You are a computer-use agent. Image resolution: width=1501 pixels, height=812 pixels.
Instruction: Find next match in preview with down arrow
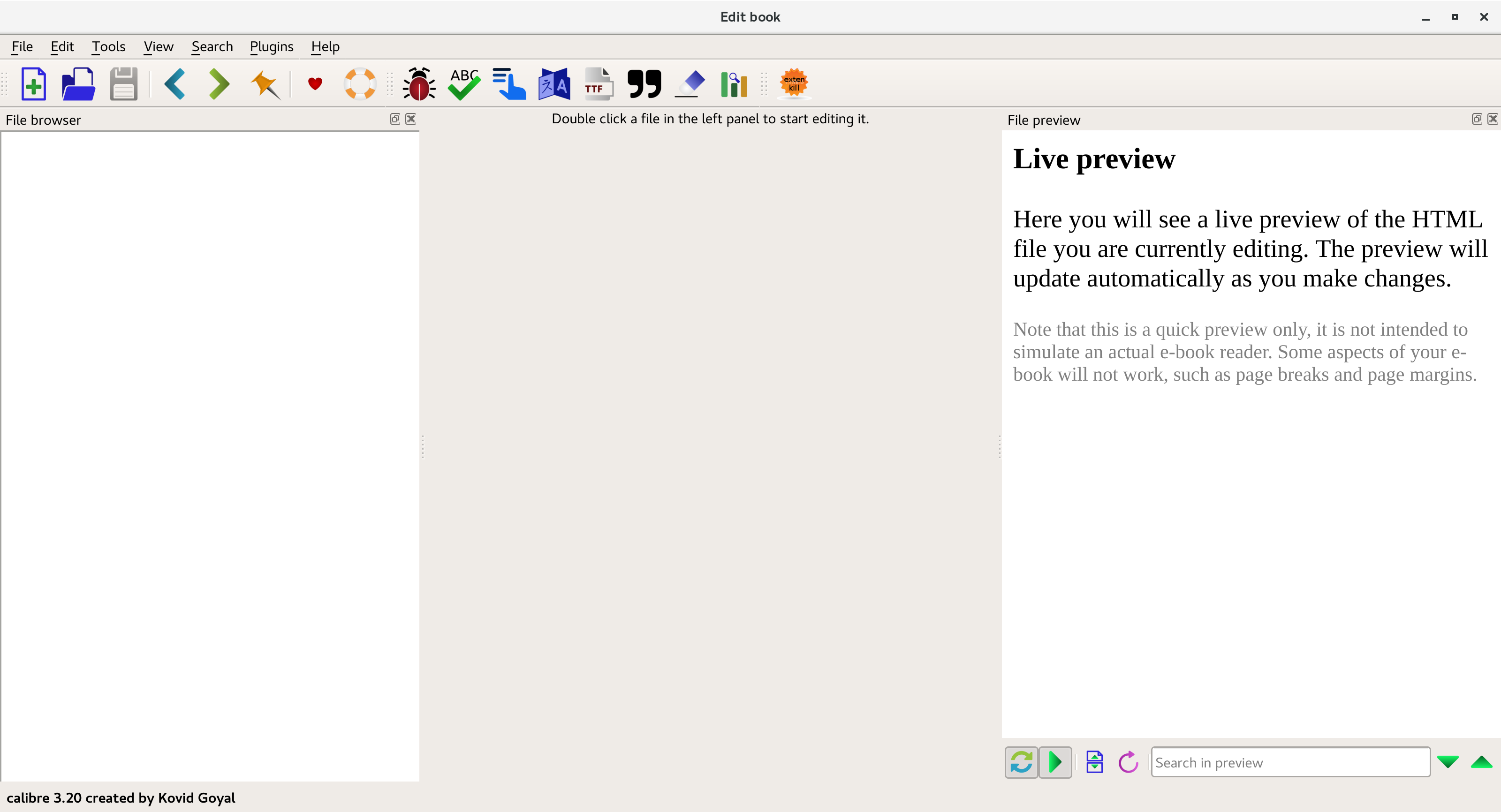[1448, 762]
